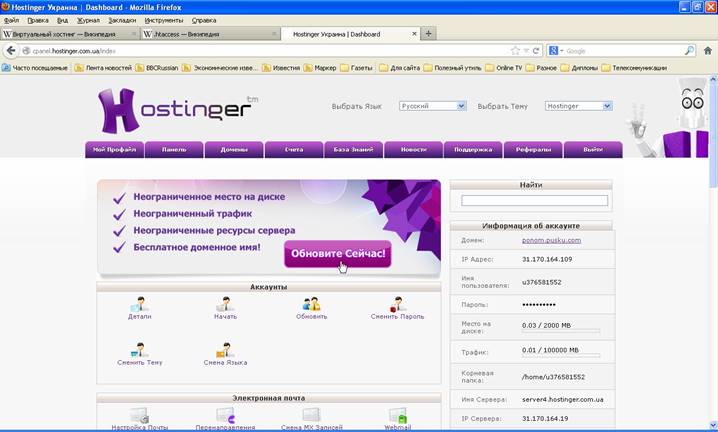This screenshot has width=718, height=432.
Task: Click the Firefox home icon
Action: point(707,50)
